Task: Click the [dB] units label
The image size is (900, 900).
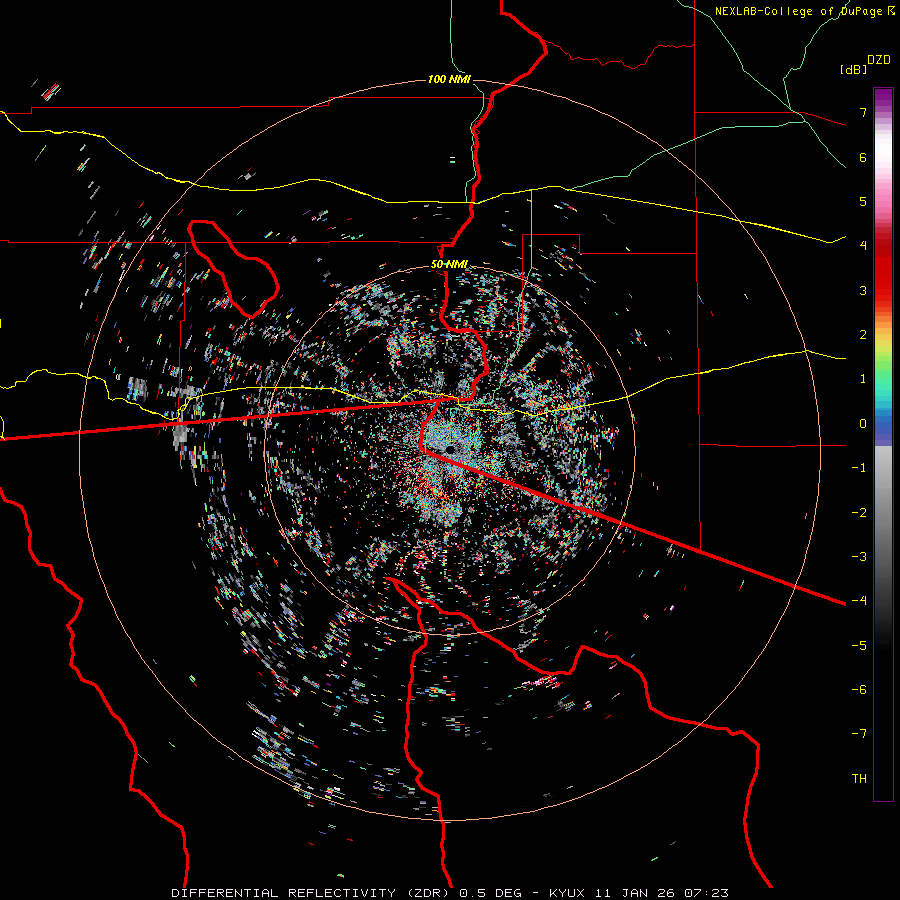Action: click(853, 69)
